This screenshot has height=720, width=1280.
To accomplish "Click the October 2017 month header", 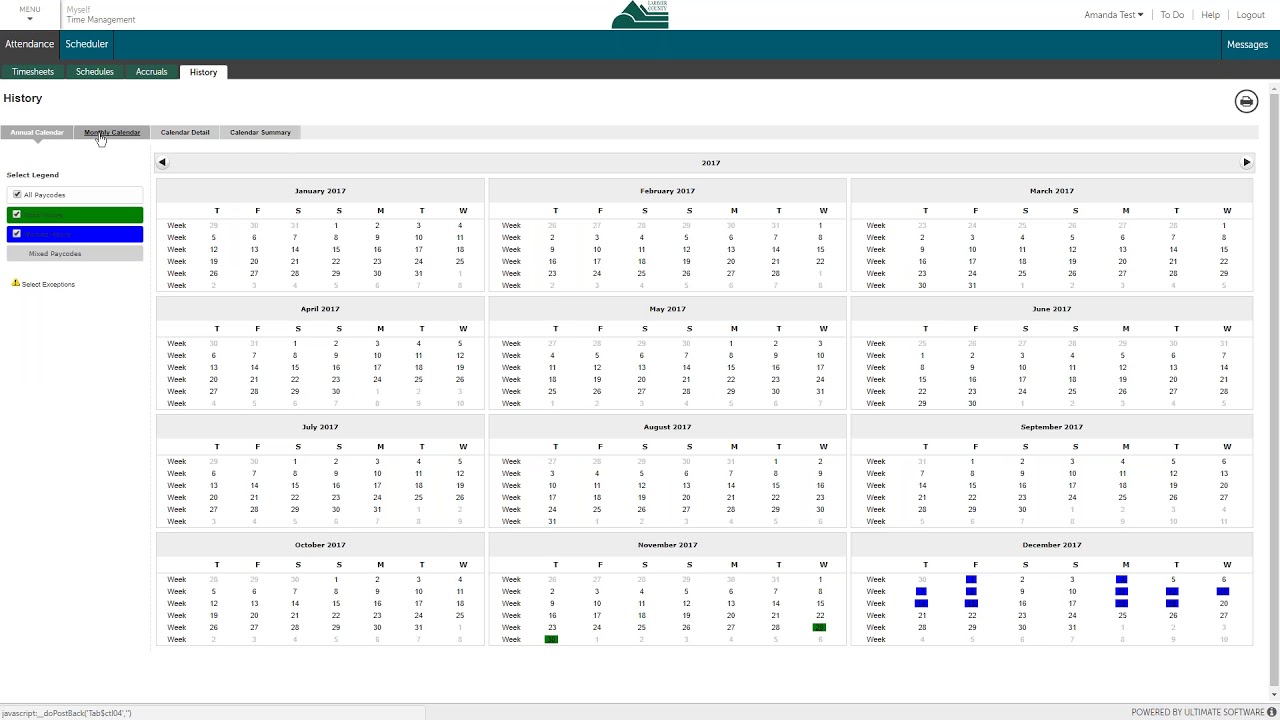I will (320, 545).
